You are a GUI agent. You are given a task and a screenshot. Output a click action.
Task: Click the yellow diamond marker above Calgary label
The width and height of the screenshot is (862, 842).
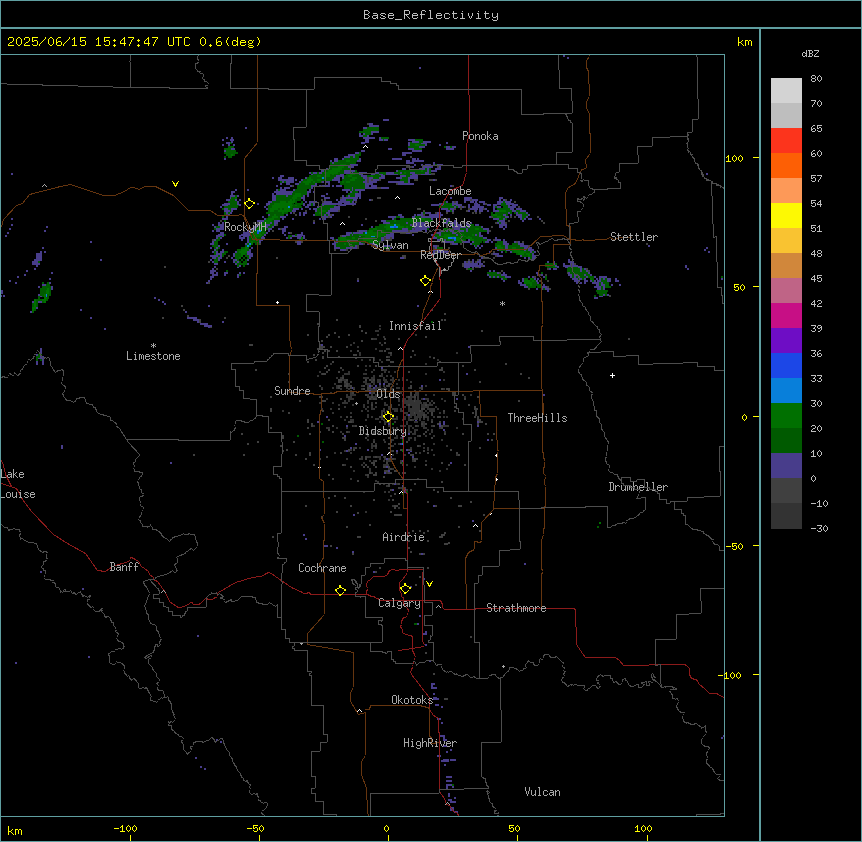[405, 589]
